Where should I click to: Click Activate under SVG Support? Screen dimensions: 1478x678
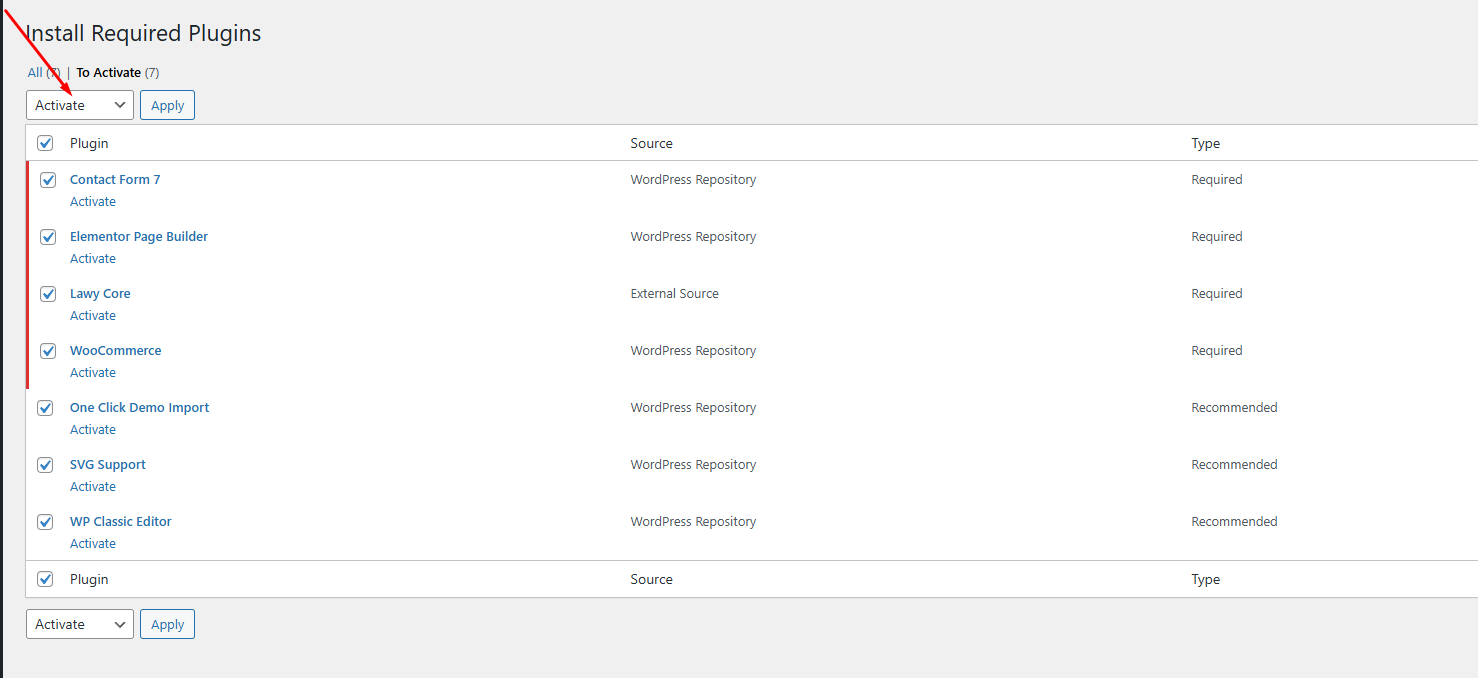93,487
